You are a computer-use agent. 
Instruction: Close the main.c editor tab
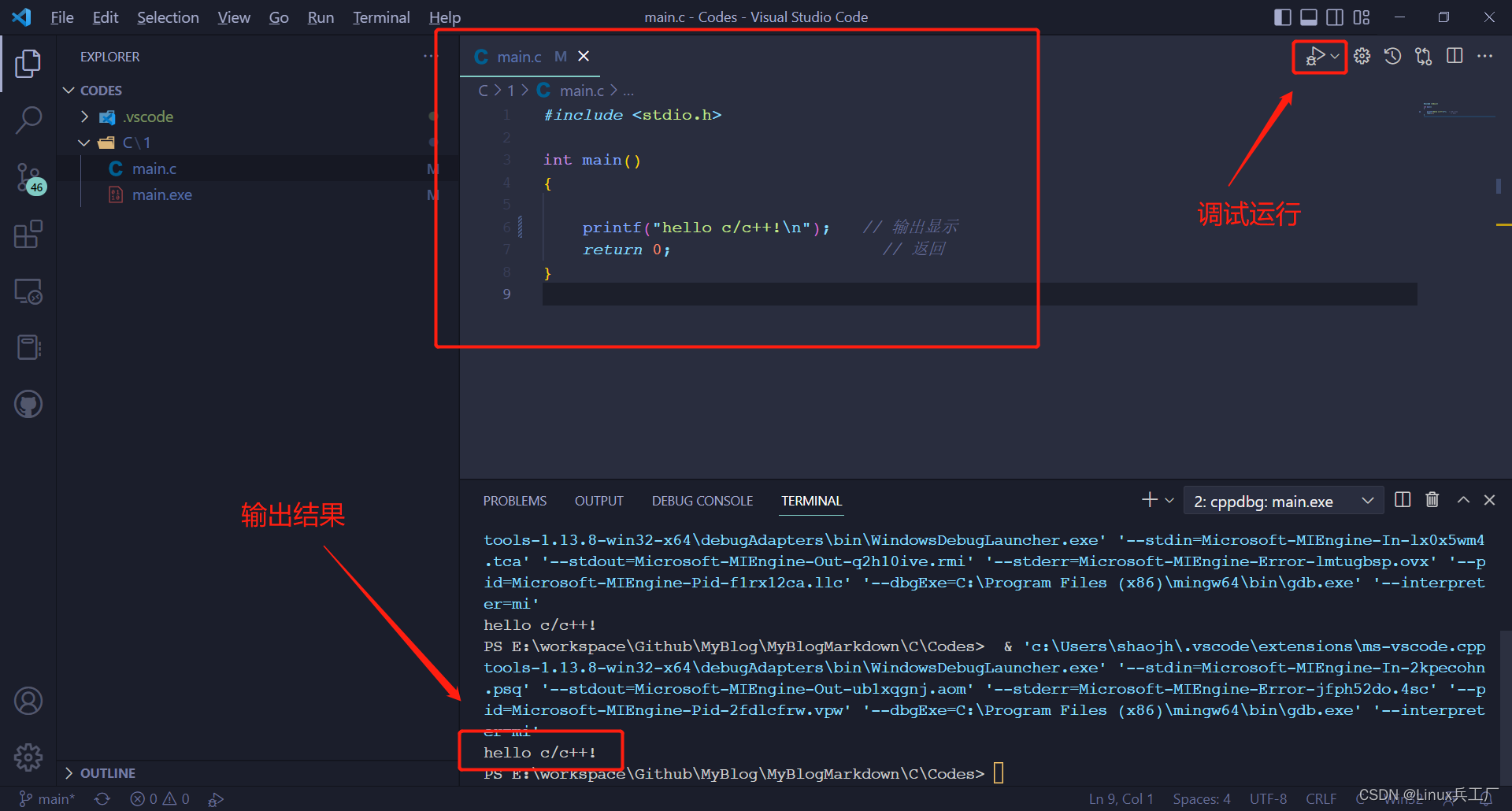pyautogui.click(x=584, y=56)
